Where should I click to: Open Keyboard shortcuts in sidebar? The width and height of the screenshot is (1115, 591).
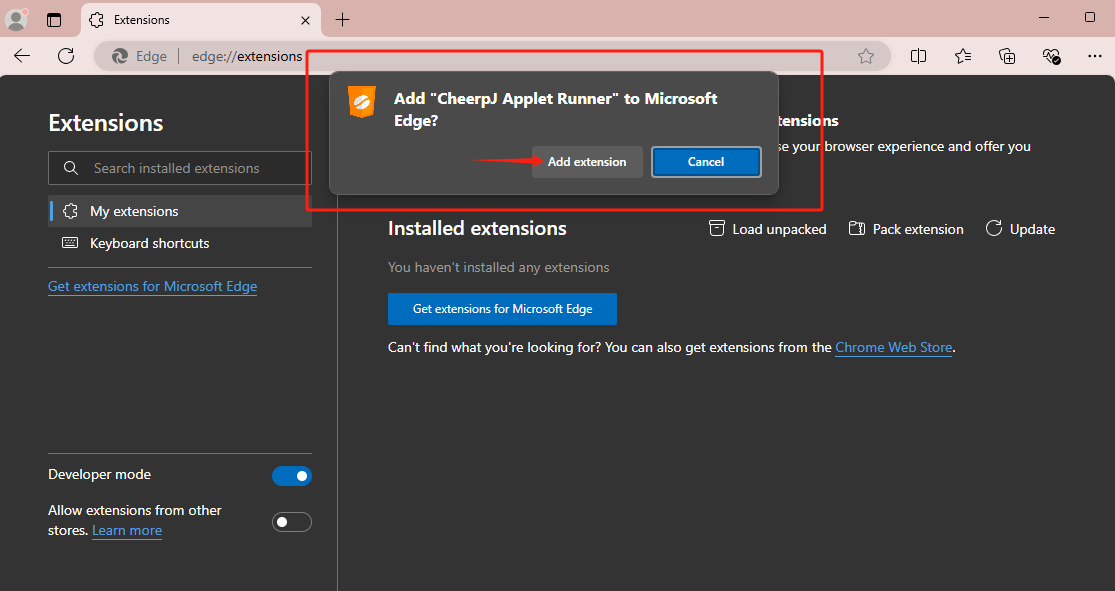pos(149,243)
